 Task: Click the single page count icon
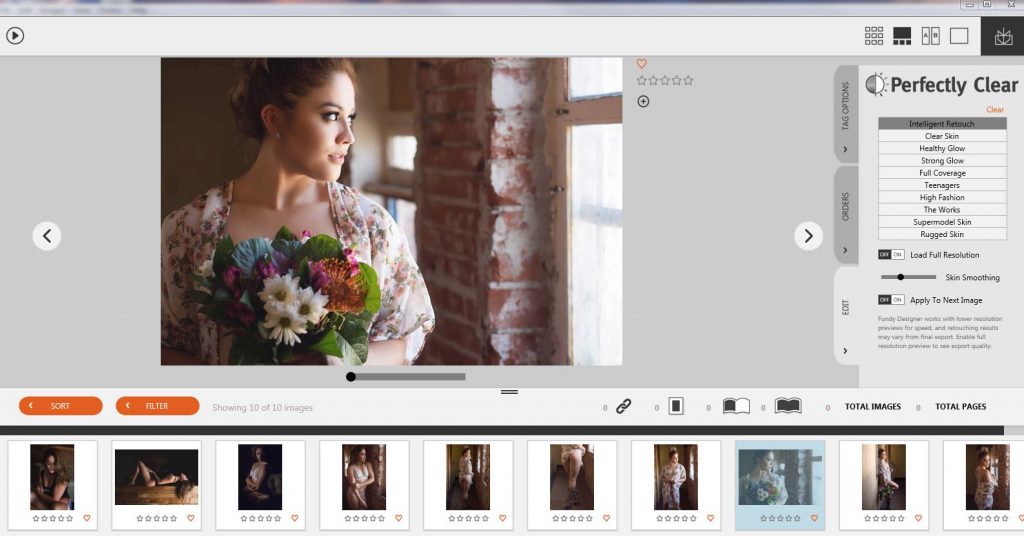click(676, 406)
